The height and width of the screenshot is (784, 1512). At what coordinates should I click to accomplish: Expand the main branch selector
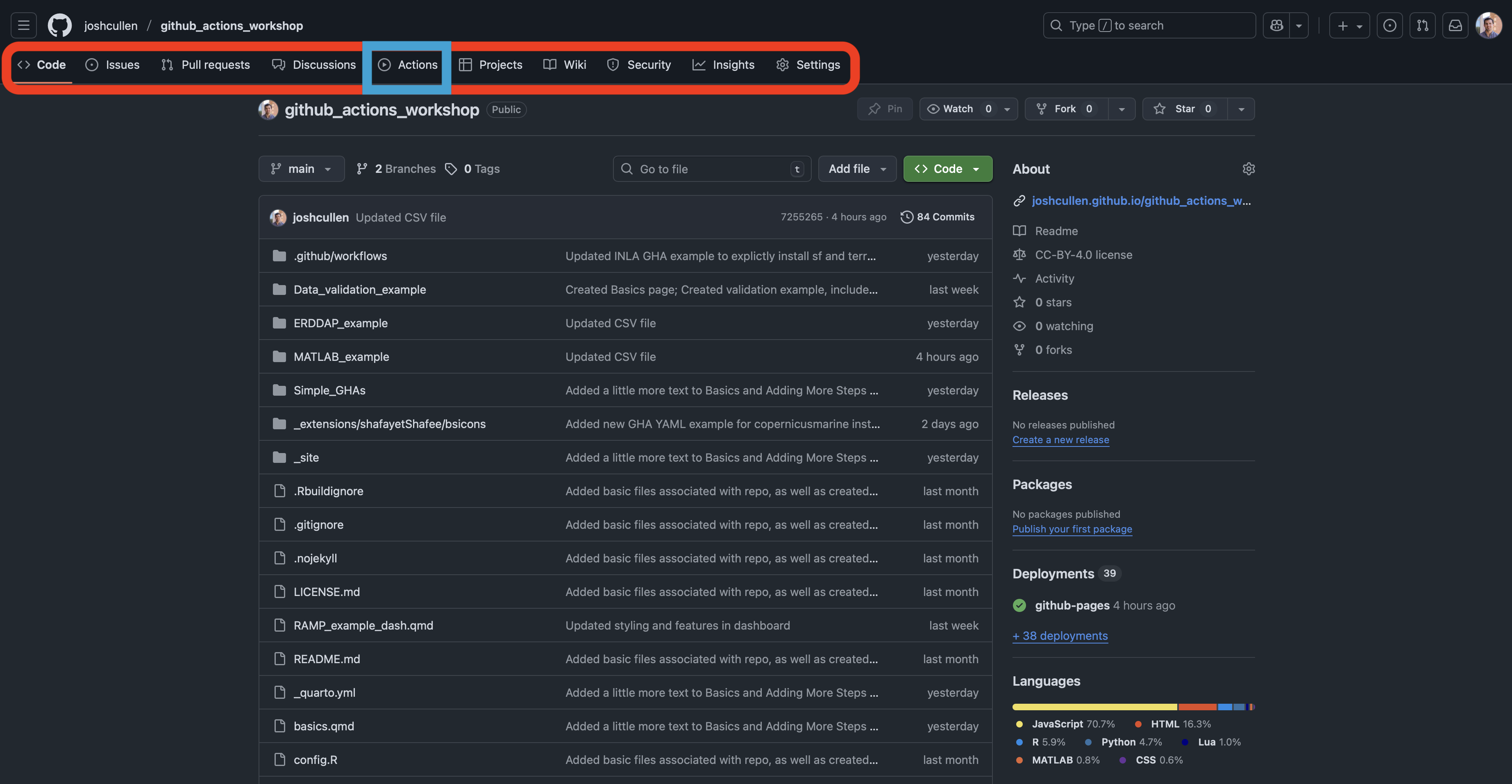click(x=301, y=169)
